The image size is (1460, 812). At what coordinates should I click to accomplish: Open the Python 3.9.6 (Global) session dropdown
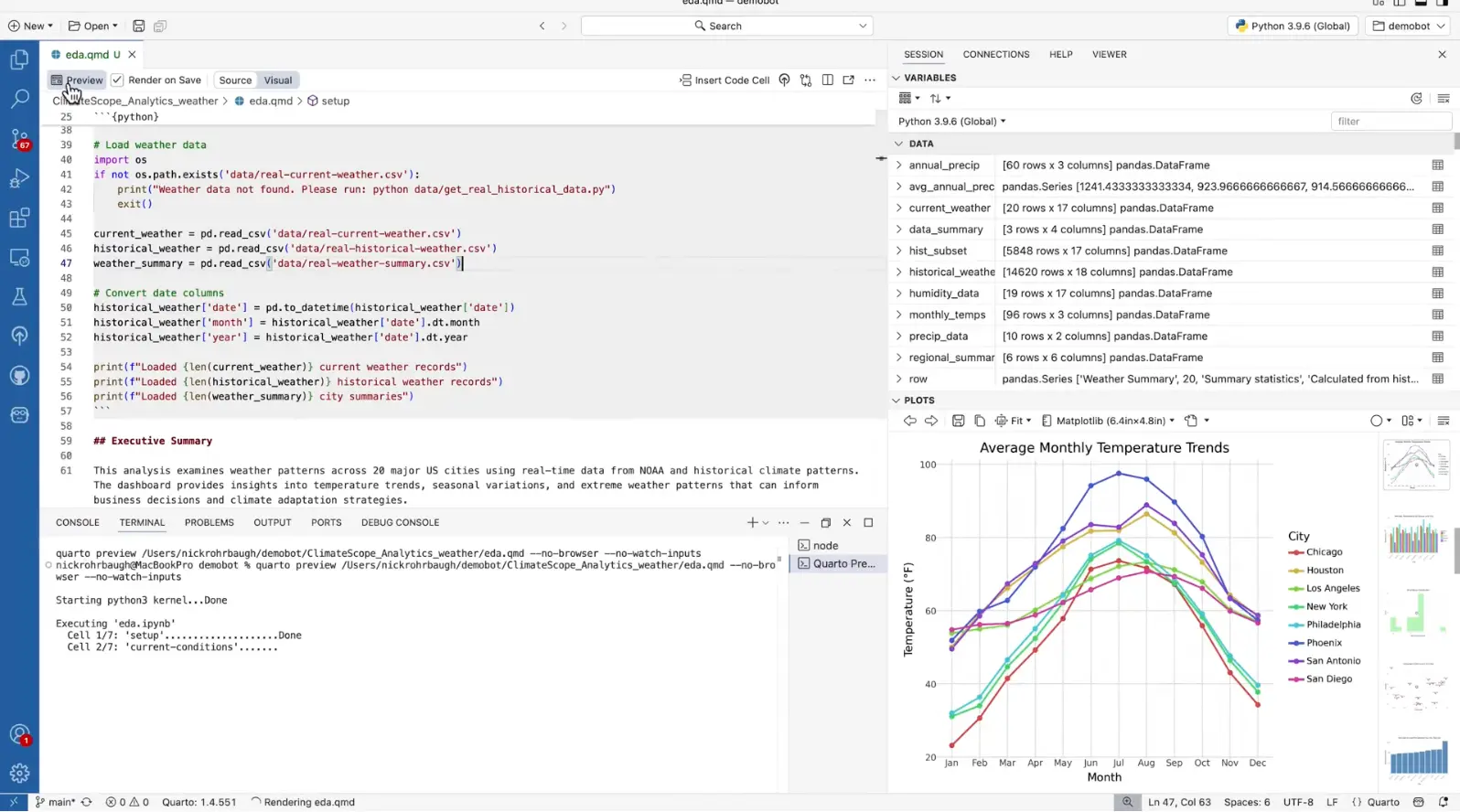coord(951,122)
